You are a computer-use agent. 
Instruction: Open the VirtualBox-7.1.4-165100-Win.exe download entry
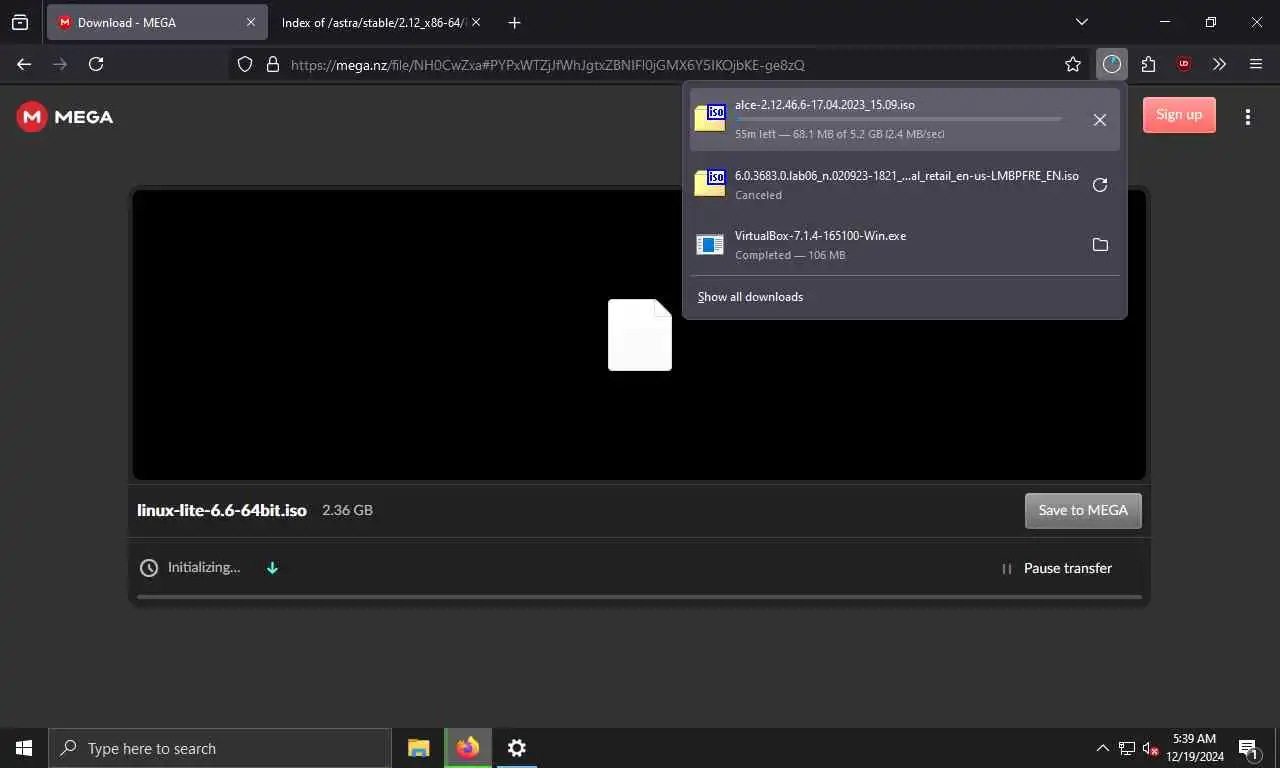pos(905,245)
